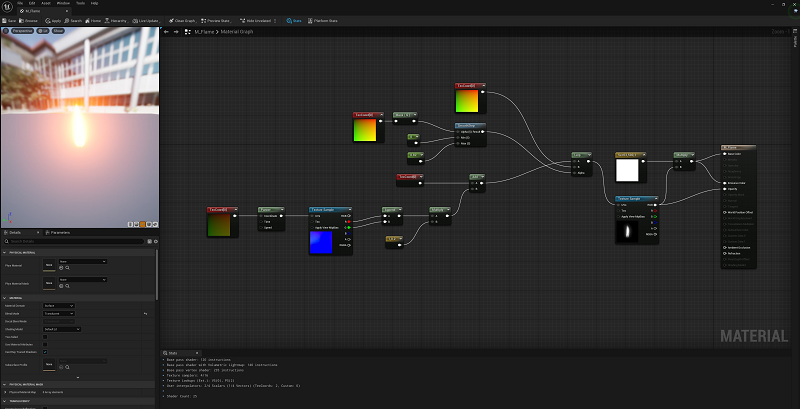Click Browse to find asset in Content Browser
Image resolution: width=800 pixels, height=409 pixels.
[29, 21]
